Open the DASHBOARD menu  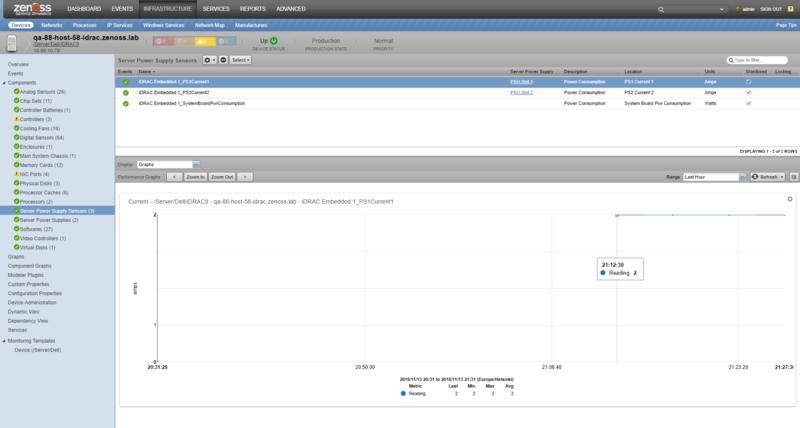click(84, 9)
